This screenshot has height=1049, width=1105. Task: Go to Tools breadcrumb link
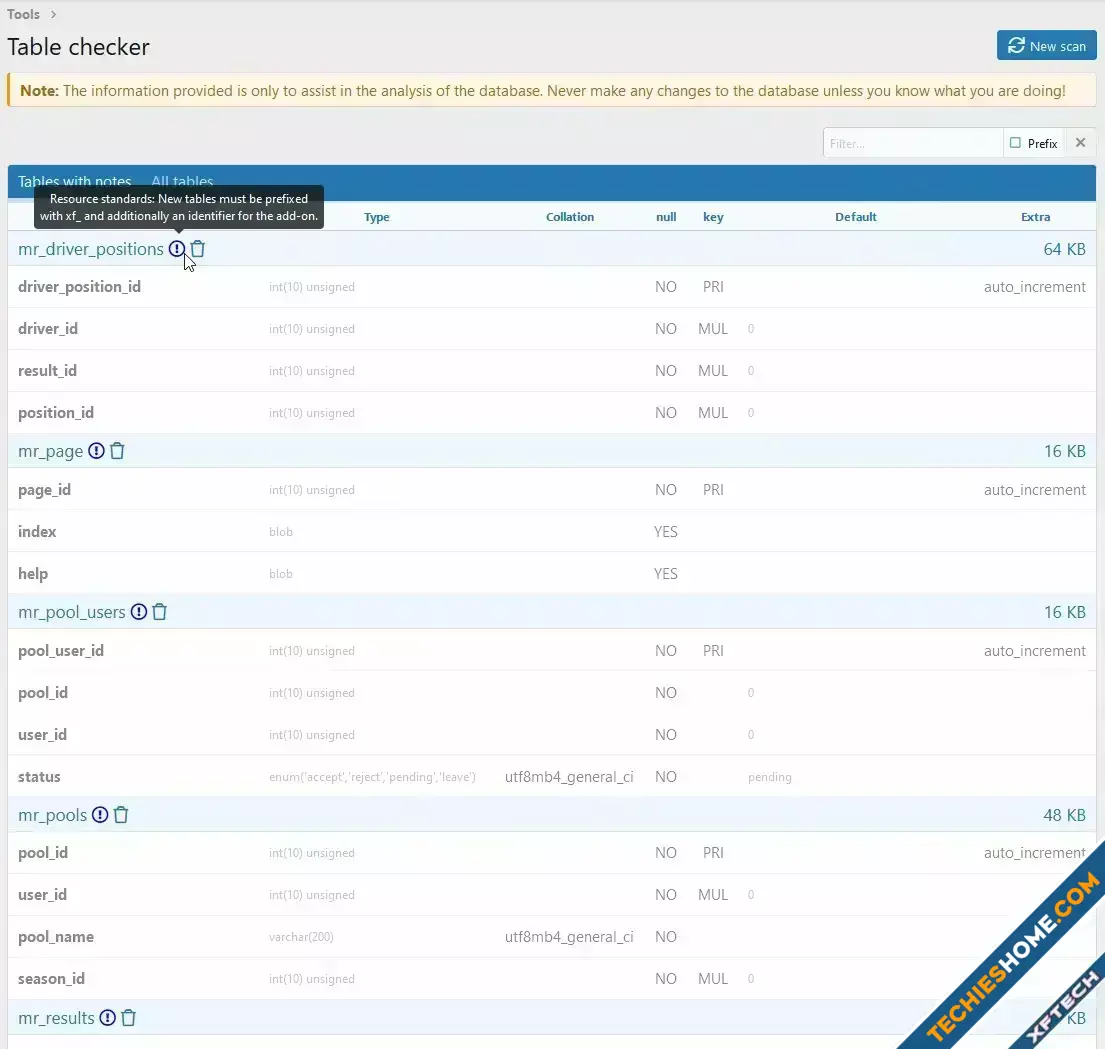pyautogui.click(x=23, y=14)
